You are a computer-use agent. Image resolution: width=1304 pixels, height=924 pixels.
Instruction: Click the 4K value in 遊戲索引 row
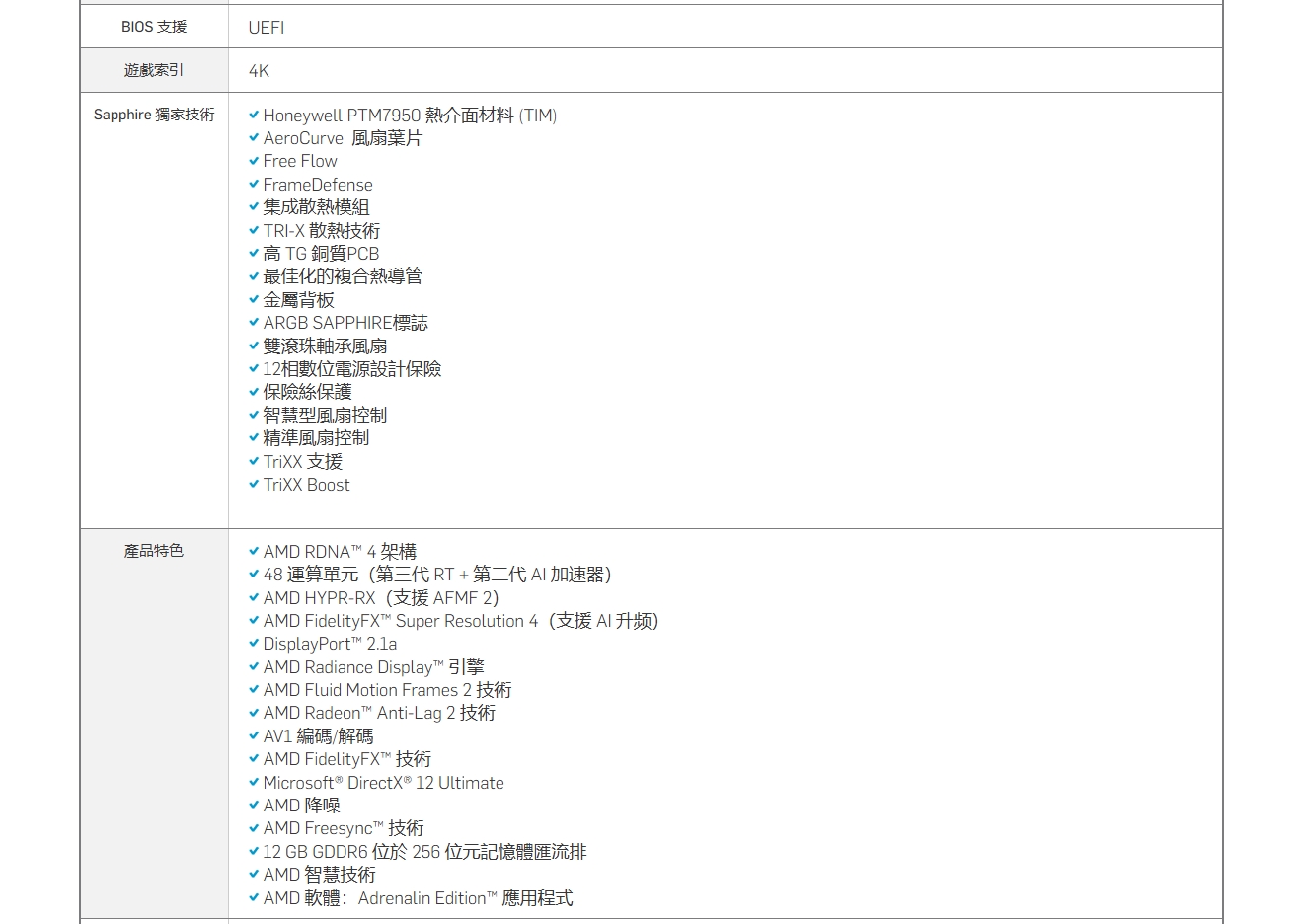coord(259,71)
